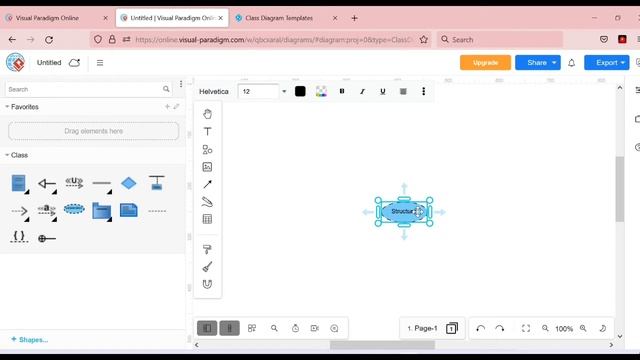Open the font size dropdown arrow
Image resolution: width=640 pixels, height=360 pixels.
(x=284, y=91)
